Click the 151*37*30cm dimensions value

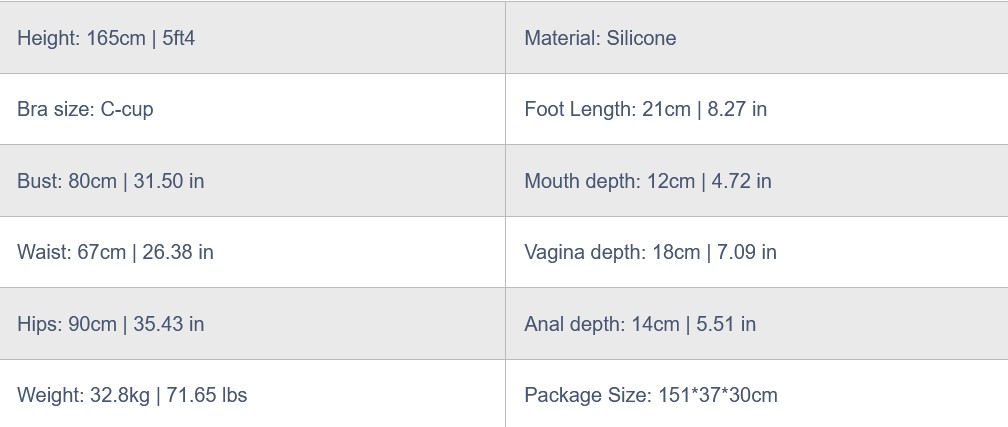click(717, 395)
